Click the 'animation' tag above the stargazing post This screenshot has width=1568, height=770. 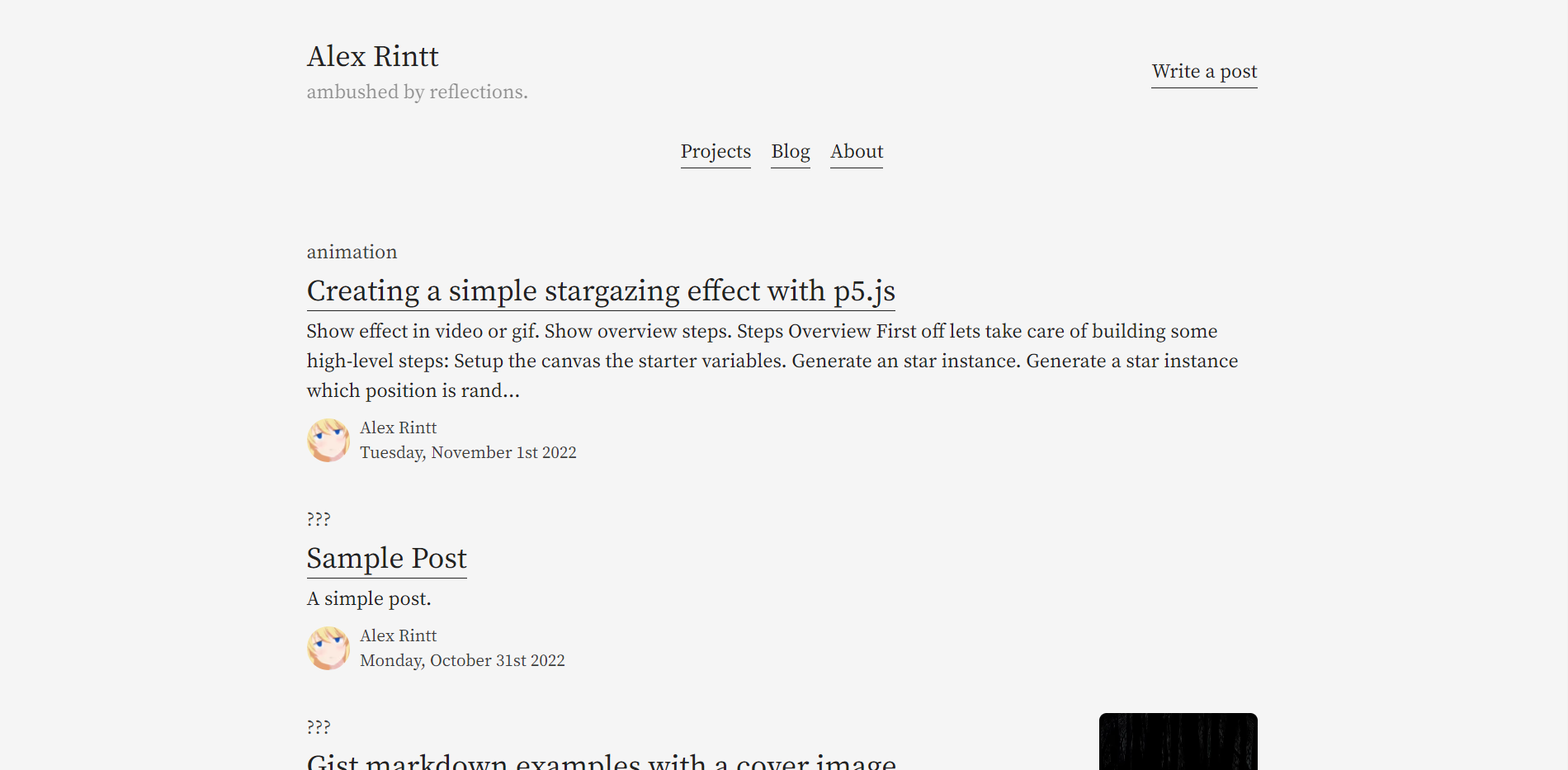(x=352, y=252)
